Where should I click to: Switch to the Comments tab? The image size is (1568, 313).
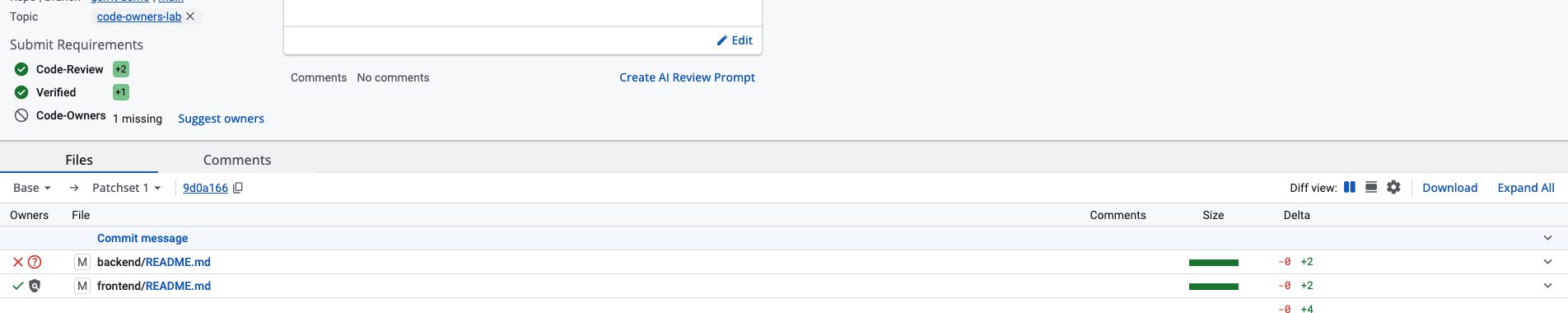[x=237, y=160]
